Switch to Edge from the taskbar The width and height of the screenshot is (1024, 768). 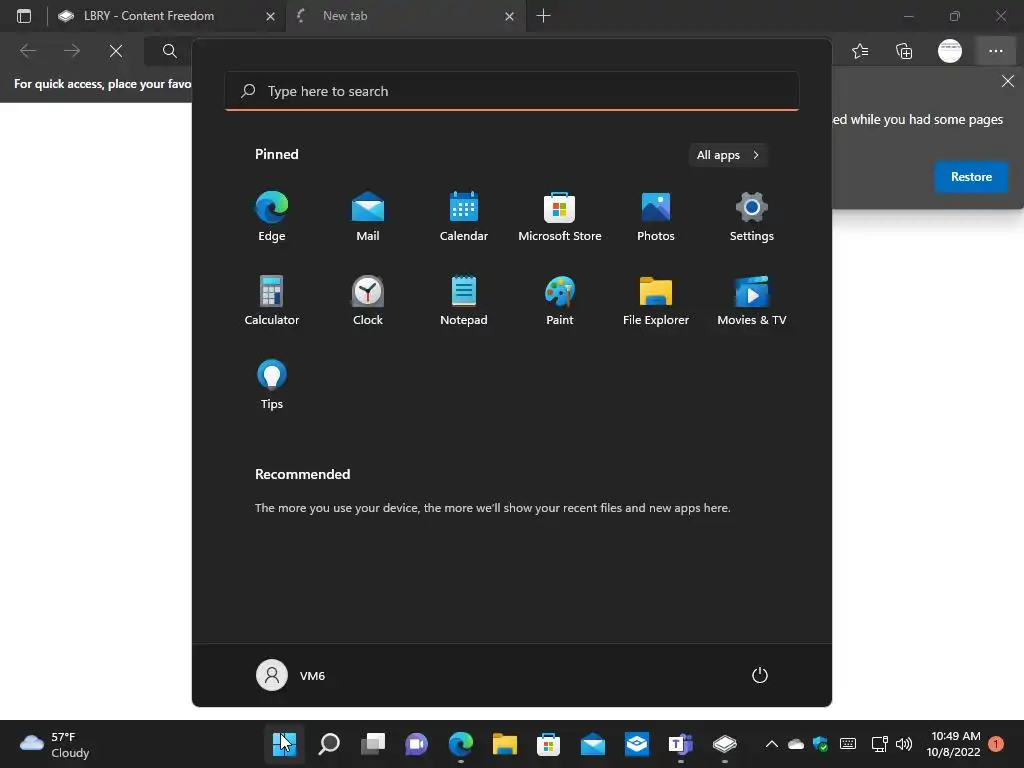point(461,744)
